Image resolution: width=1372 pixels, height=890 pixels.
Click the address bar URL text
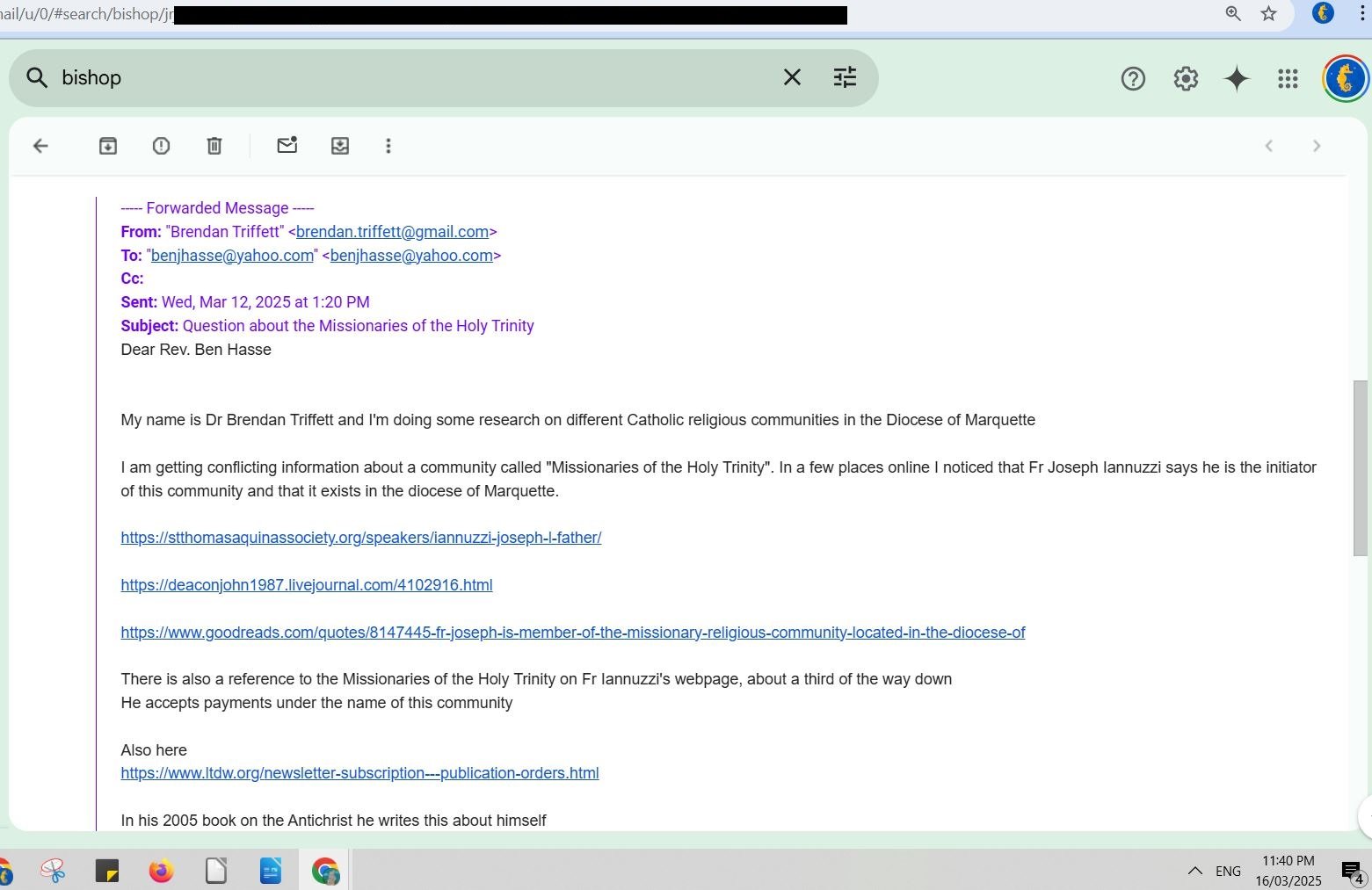pyautogui.click(x=87, y=14)
